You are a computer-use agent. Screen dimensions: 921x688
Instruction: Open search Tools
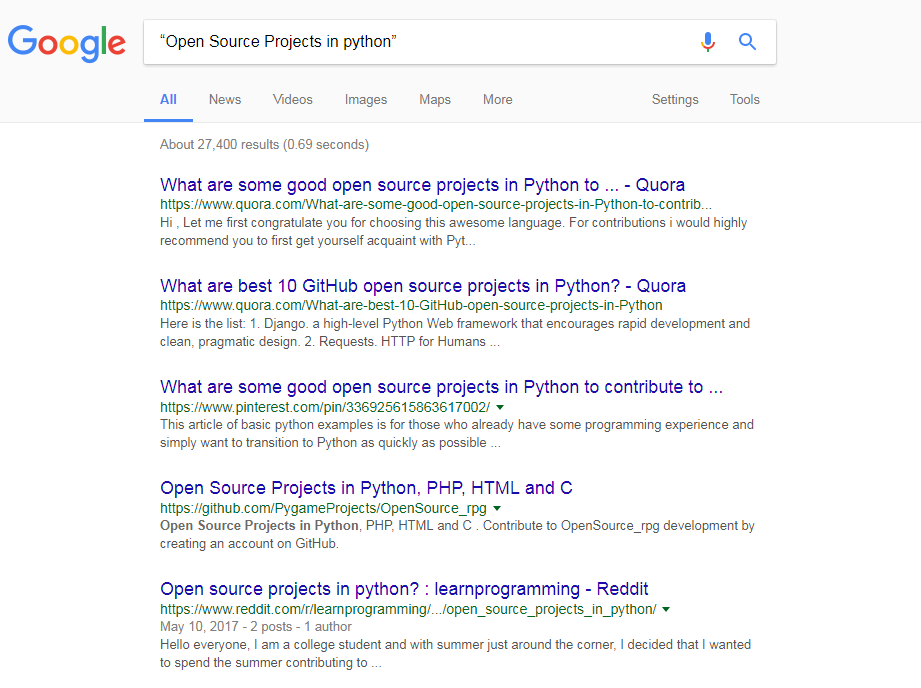pos(744,100)
